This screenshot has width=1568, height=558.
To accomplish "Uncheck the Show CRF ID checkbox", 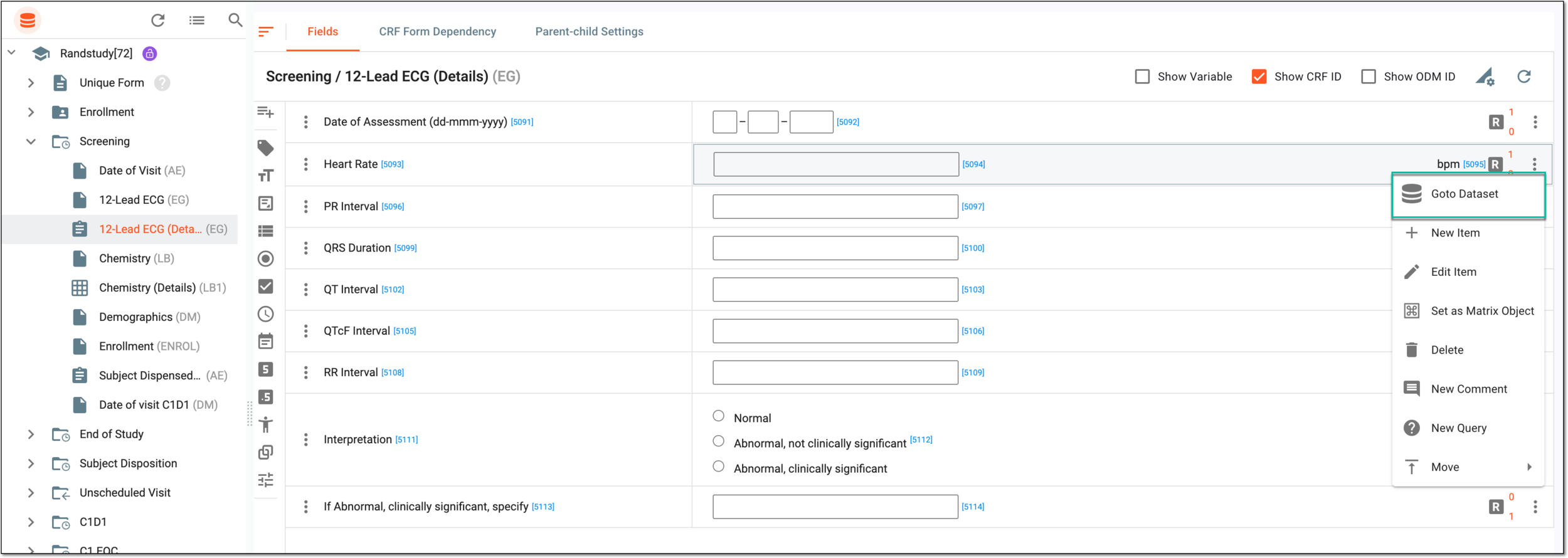I will [x=1259, y=76].
